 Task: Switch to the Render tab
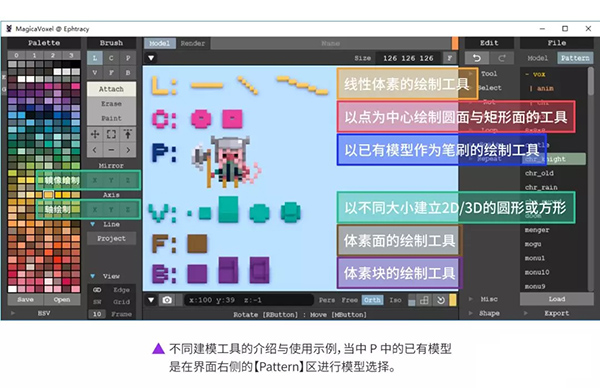coord(193,43)
